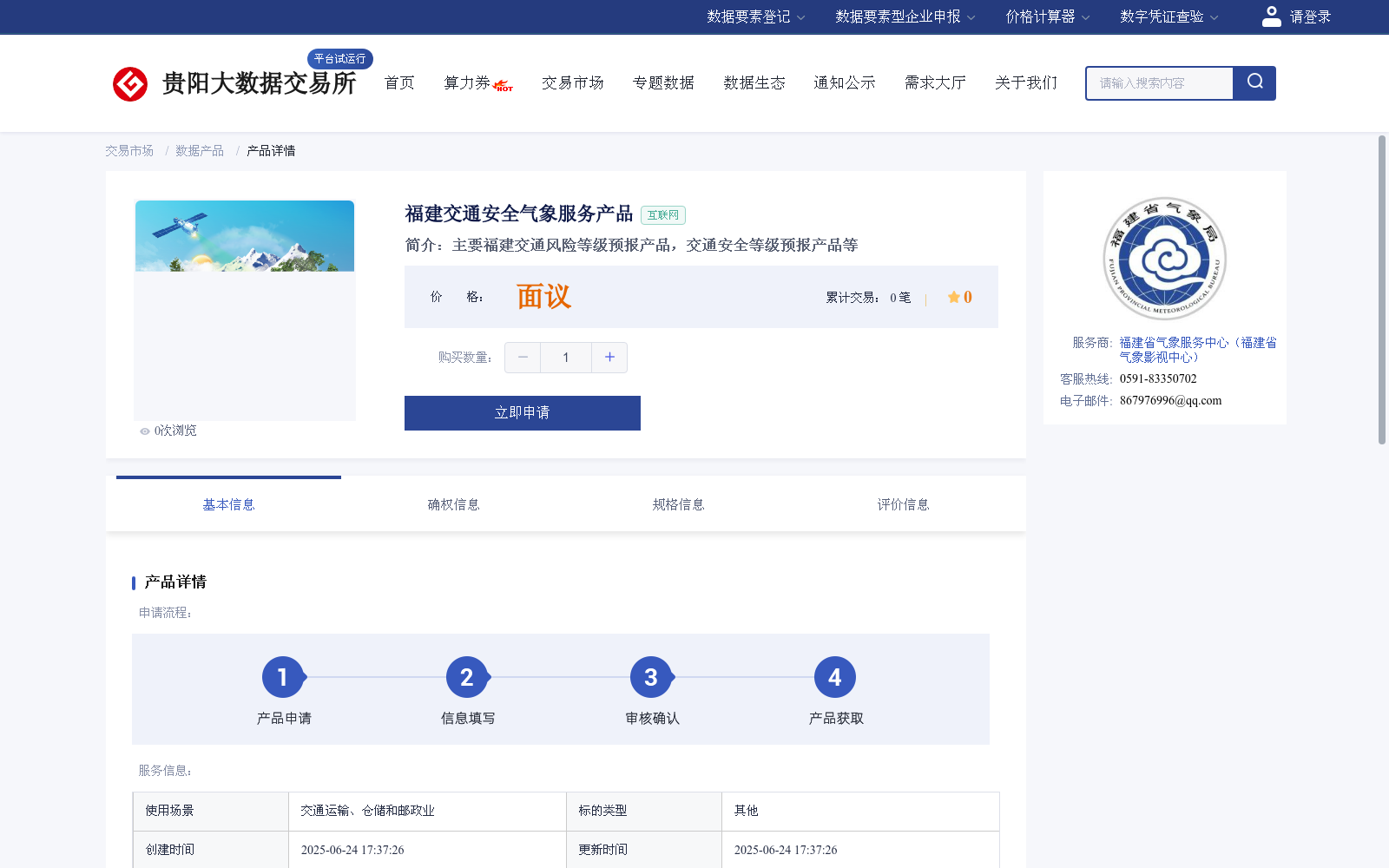The image size is (1389, 868).
Task: Click the Guiyang Big Data Exchange logo icon
Action: (x=130, y=84)
